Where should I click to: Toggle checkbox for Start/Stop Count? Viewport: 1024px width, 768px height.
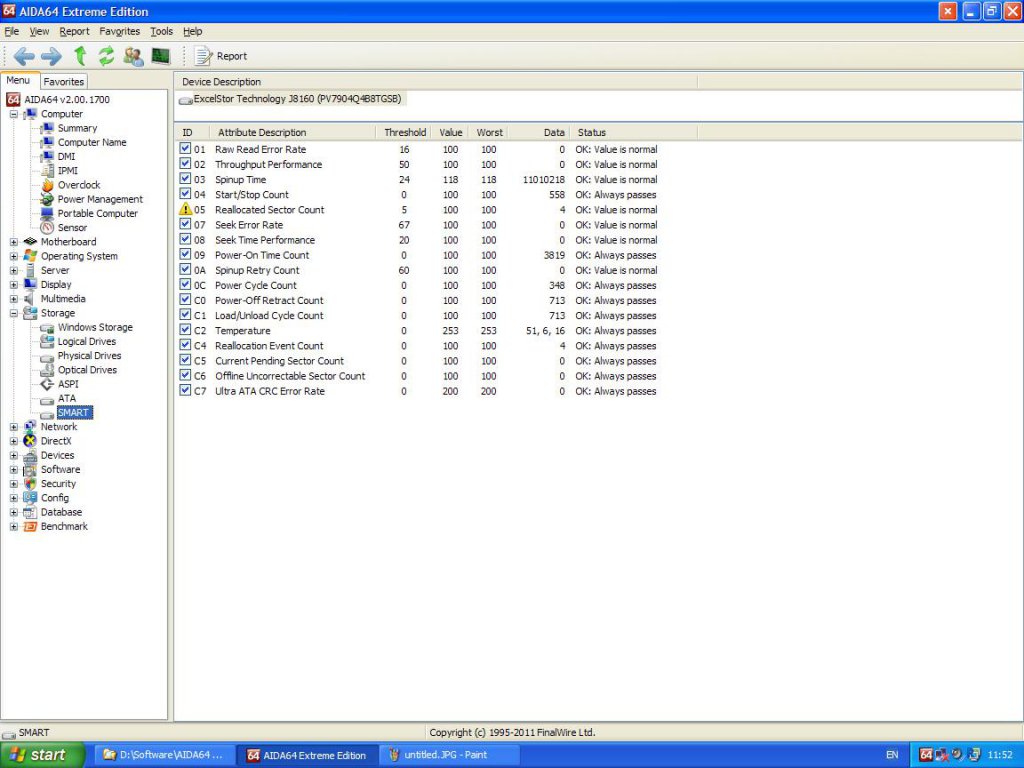(x=185, y=194)
